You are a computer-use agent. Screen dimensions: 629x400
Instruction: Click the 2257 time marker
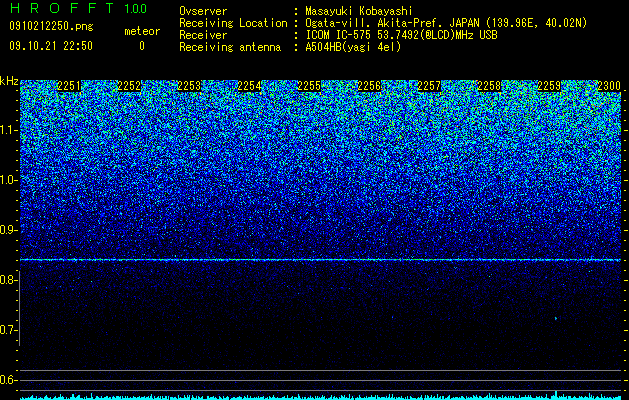point(429,86)
